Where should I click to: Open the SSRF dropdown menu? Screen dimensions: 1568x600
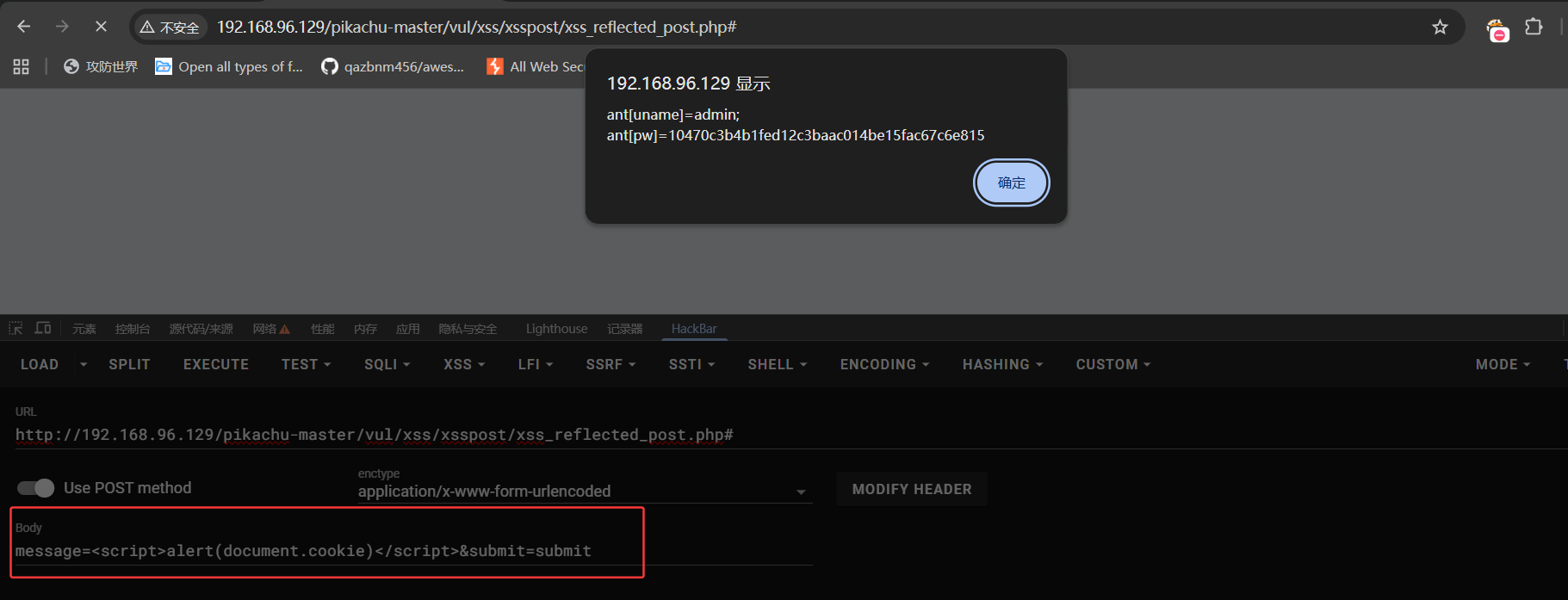pyautogui.click(x=611, y=364)
